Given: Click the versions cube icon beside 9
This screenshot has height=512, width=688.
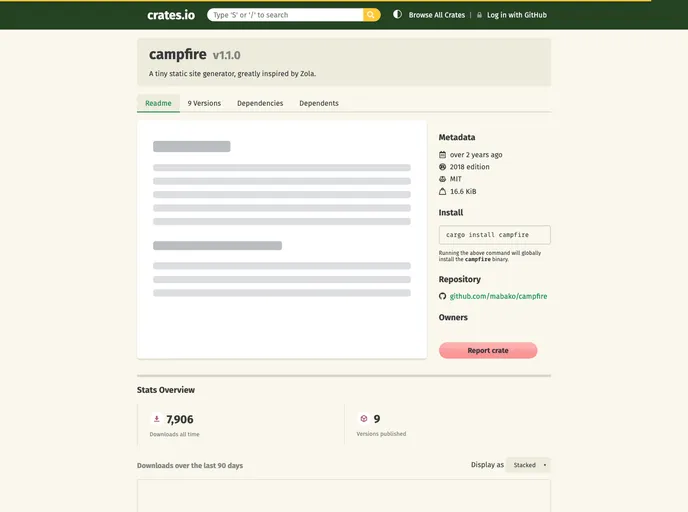Looking at the screenshot, I should point(364,419).
